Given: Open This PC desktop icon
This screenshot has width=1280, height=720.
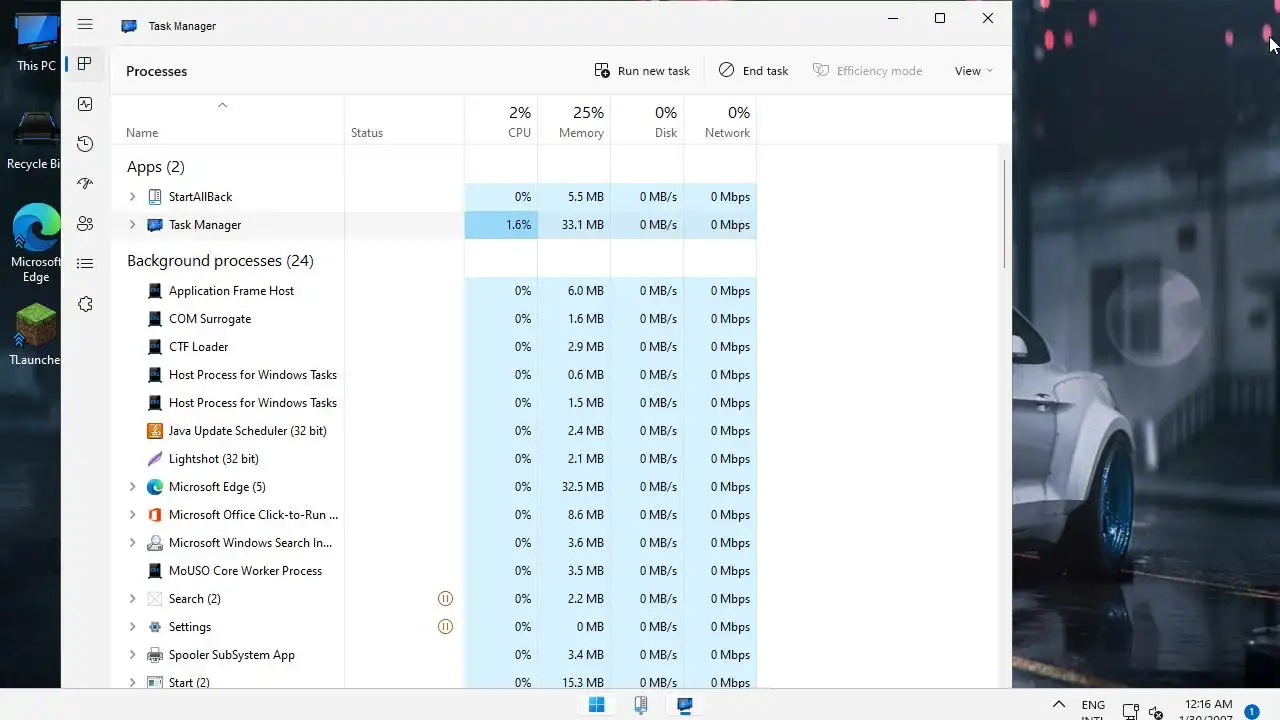Looking at the screenshot, I should pos(36,40).
